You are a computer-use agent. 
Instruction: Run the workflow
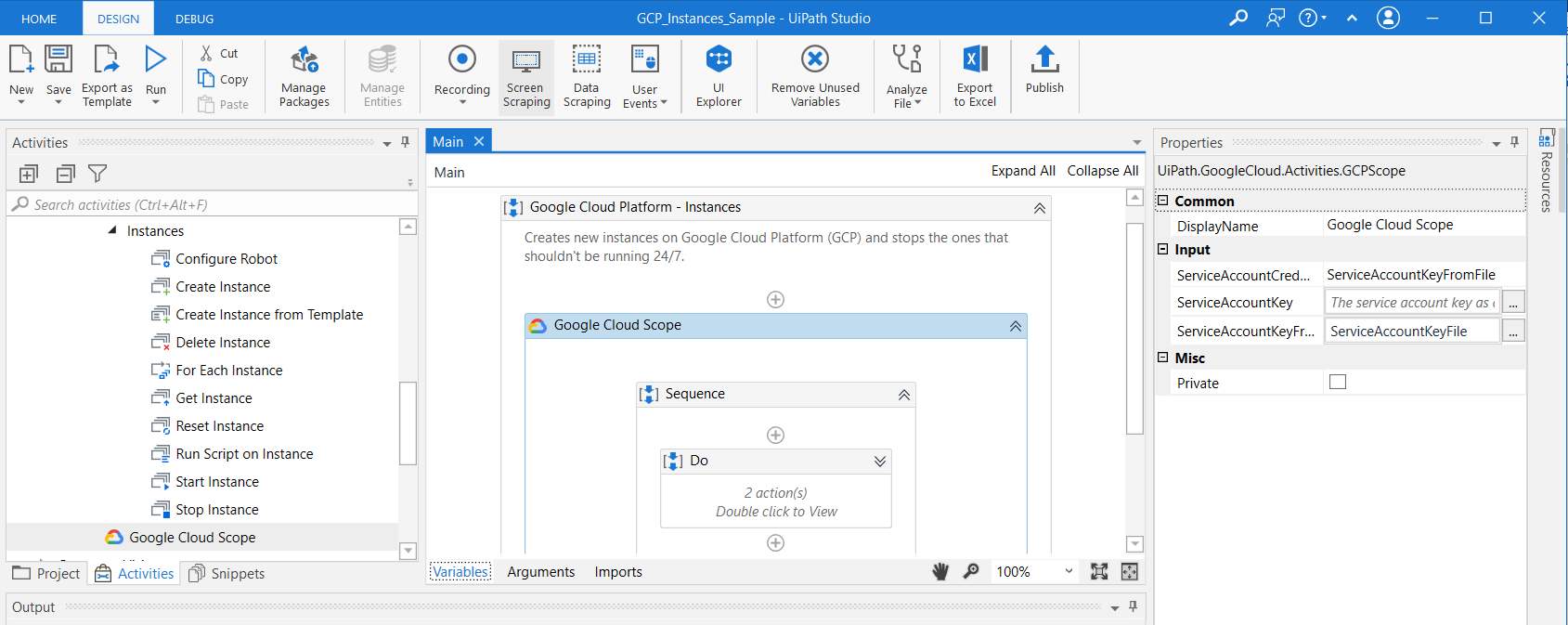[156, 73]
